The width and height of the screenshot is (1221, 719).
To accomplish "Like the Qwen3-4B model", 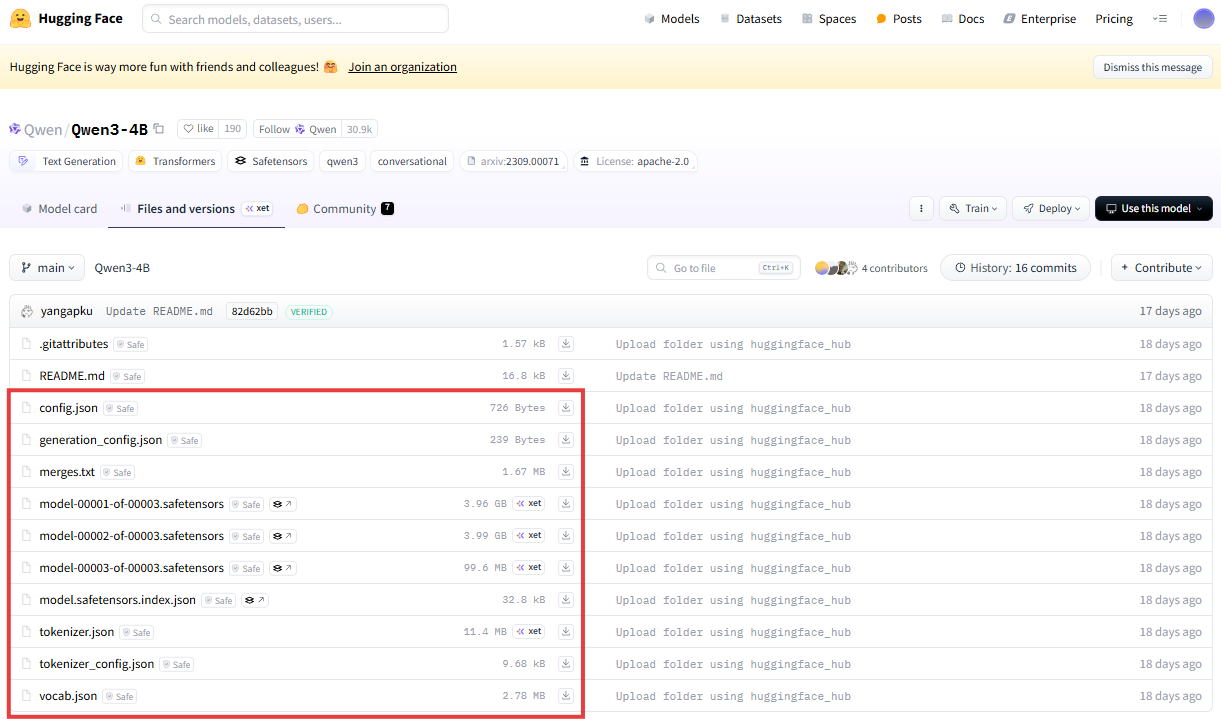I will 198,129.
